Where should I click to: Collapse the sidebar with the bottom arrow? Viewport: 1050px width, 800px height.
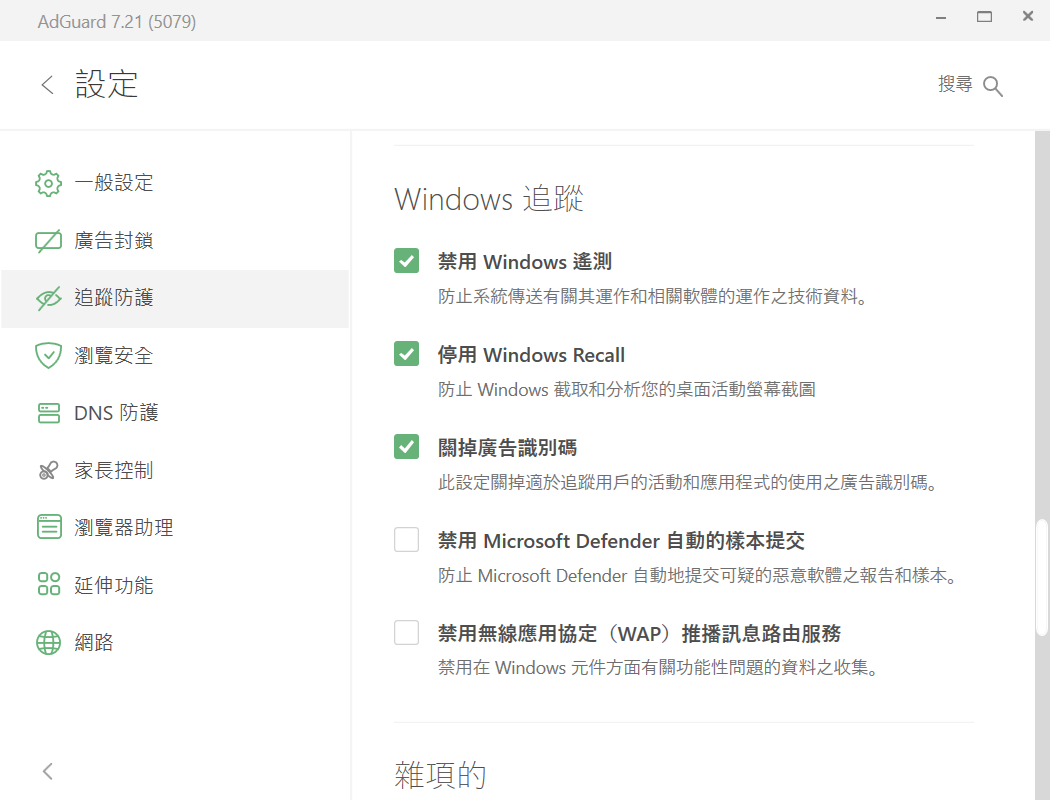tap(48, 771)
